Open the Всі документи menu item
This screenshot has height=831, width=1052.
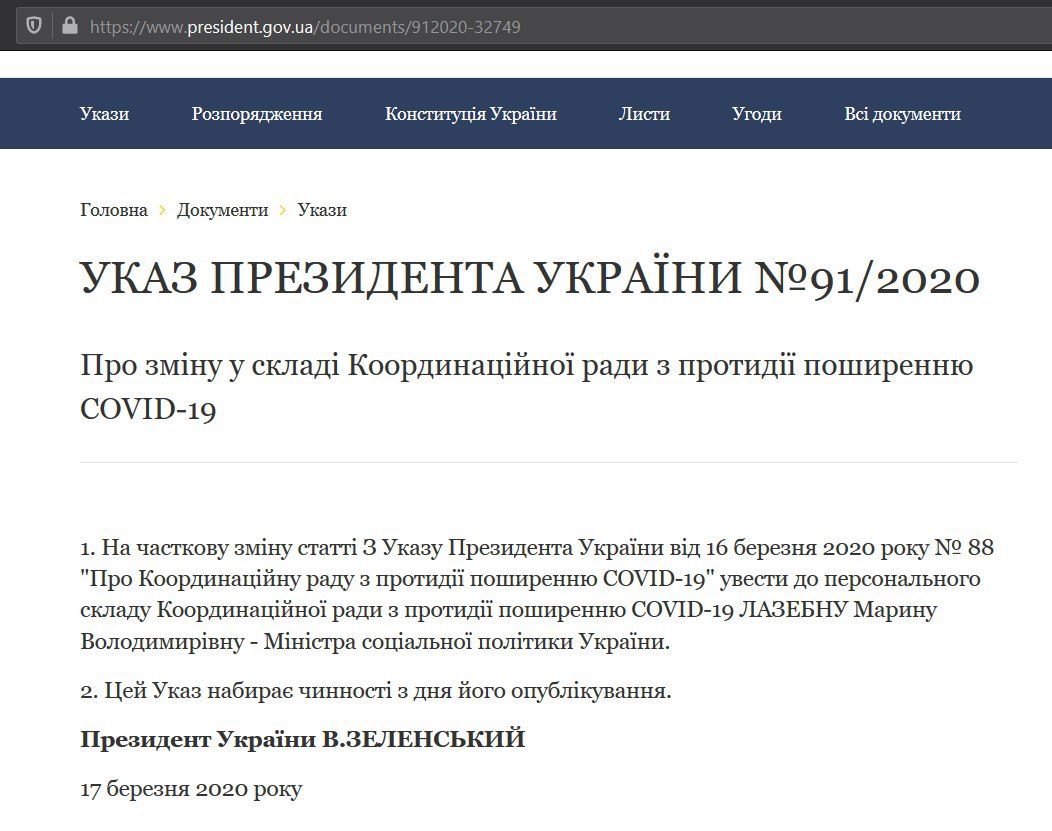tap(902, 114)
